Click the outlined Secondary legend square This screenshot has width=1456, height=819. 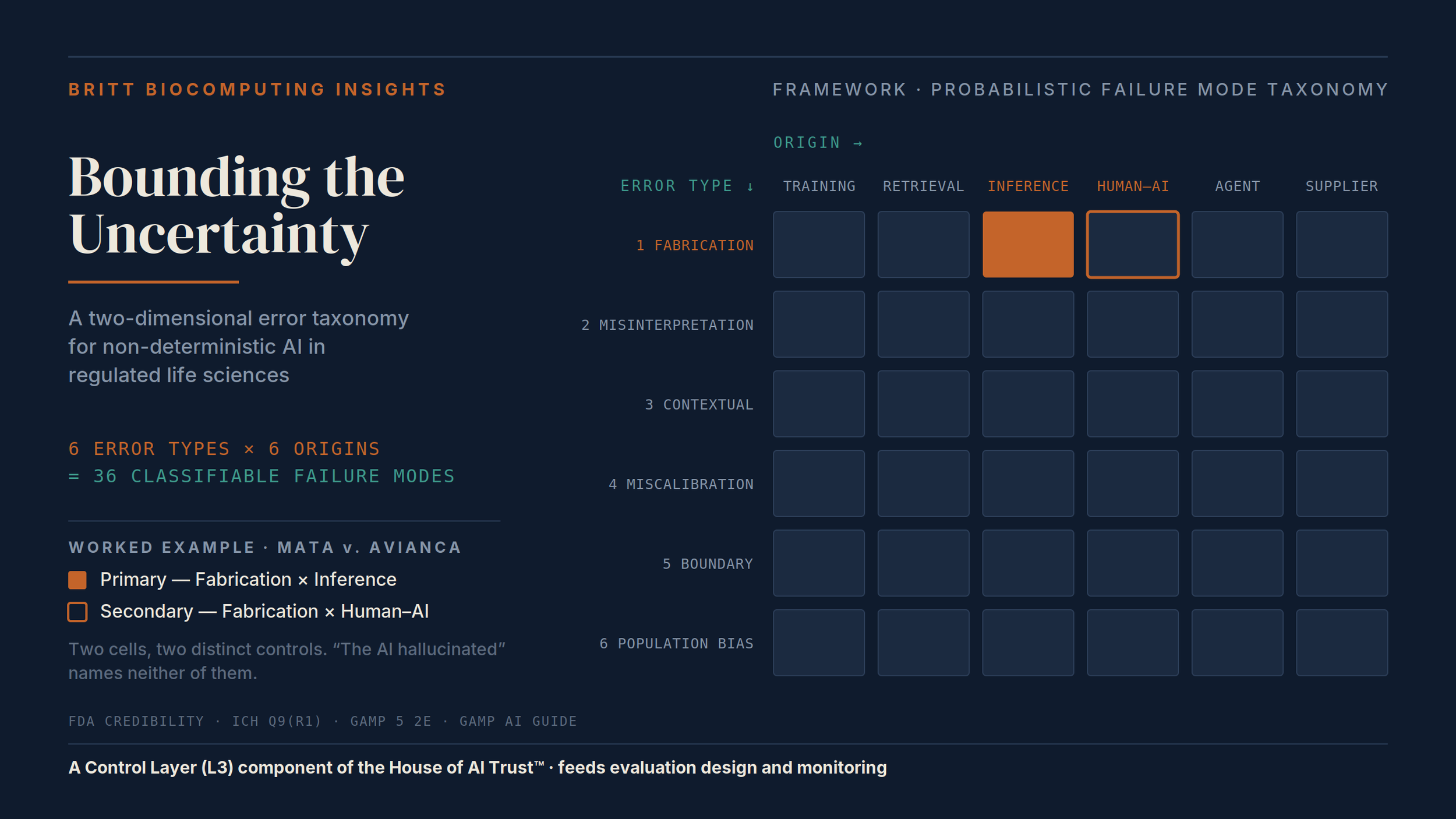coord(77,612)
